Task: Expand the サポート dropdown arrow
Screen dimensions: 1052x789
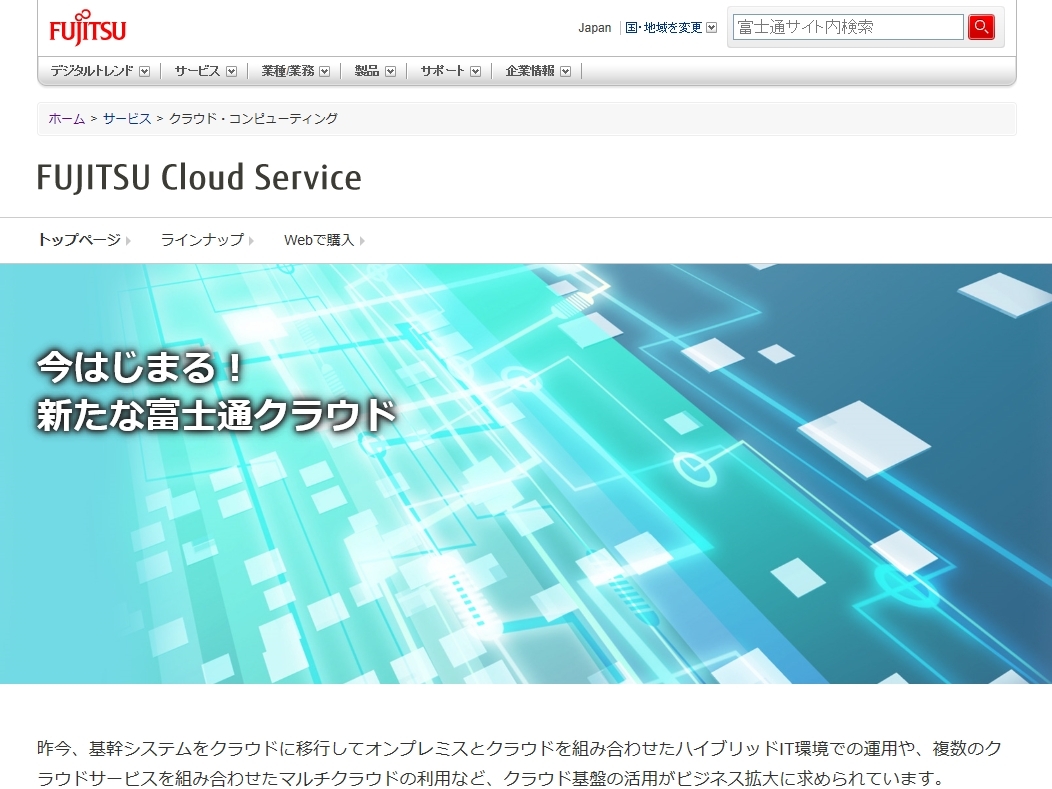Action: click(x=476, y=71)
